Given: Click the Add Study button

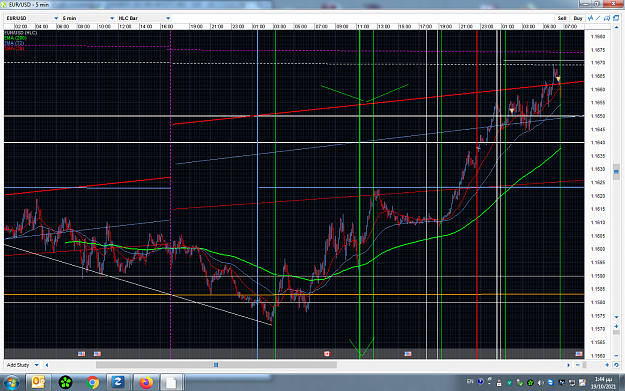Looking at the screenshot, I should click(x=18, y=365).
